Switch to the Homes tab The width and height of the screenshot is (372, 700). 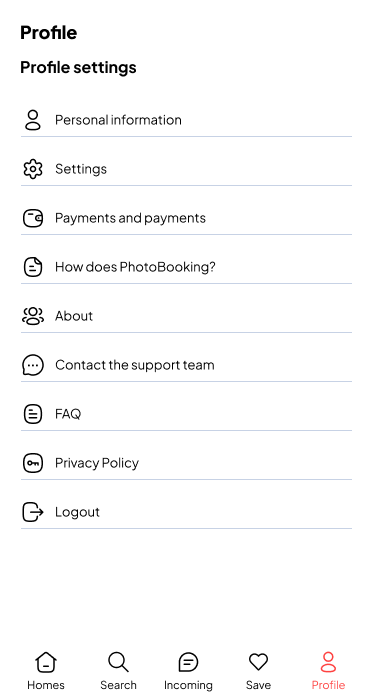tap(46, 671)
